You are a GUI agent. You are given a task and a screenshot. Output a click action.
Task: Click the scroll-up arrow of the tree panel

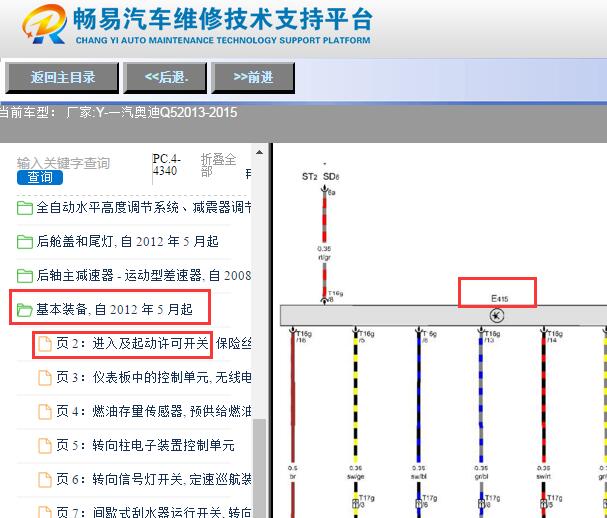point(259,153)
